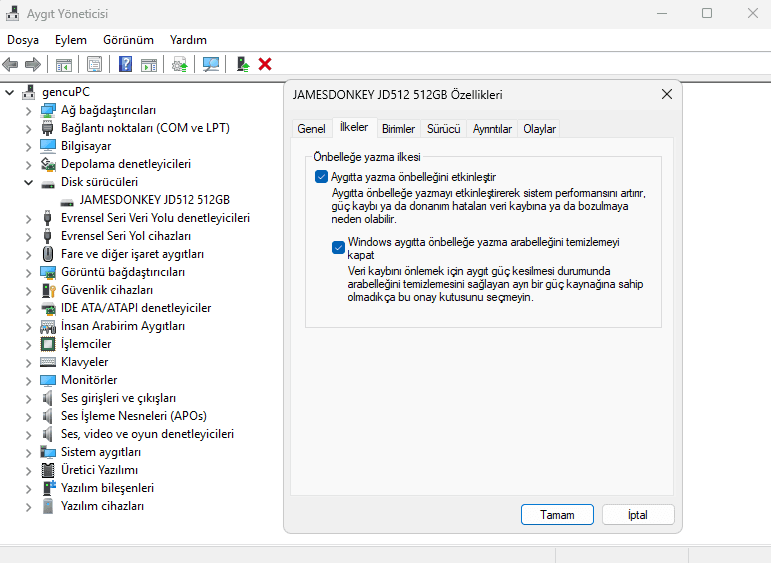Maximize the Aygıt Yöneticisi window
This screenshot has height=563, width=771.
pos(707,13)
